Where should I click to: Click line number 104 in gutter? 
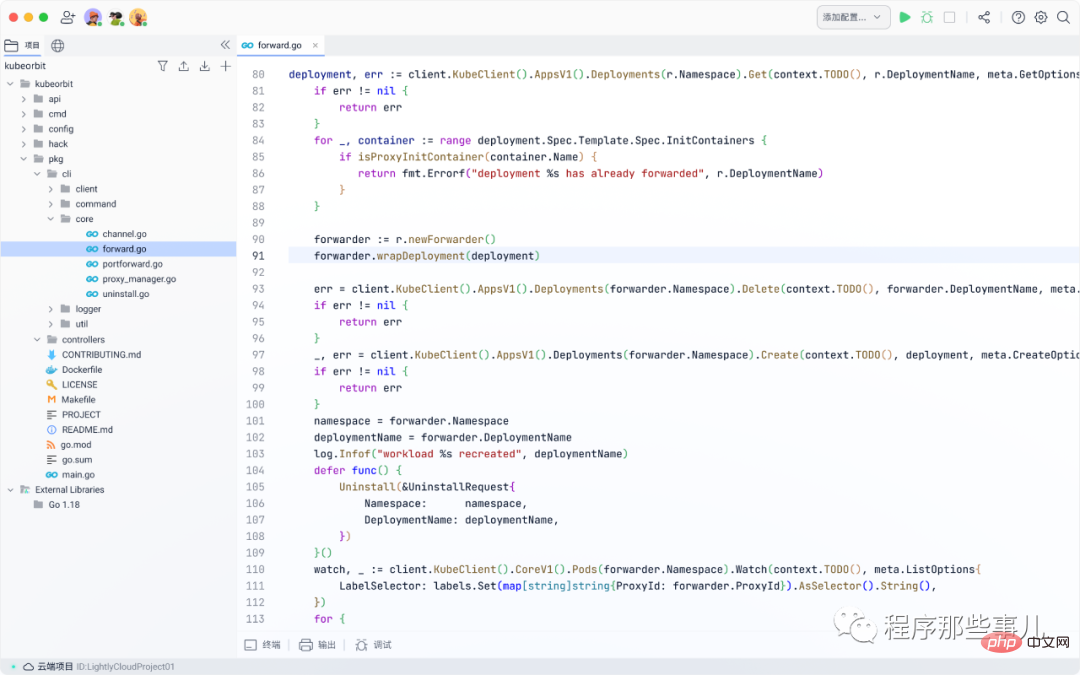point(255,470)
